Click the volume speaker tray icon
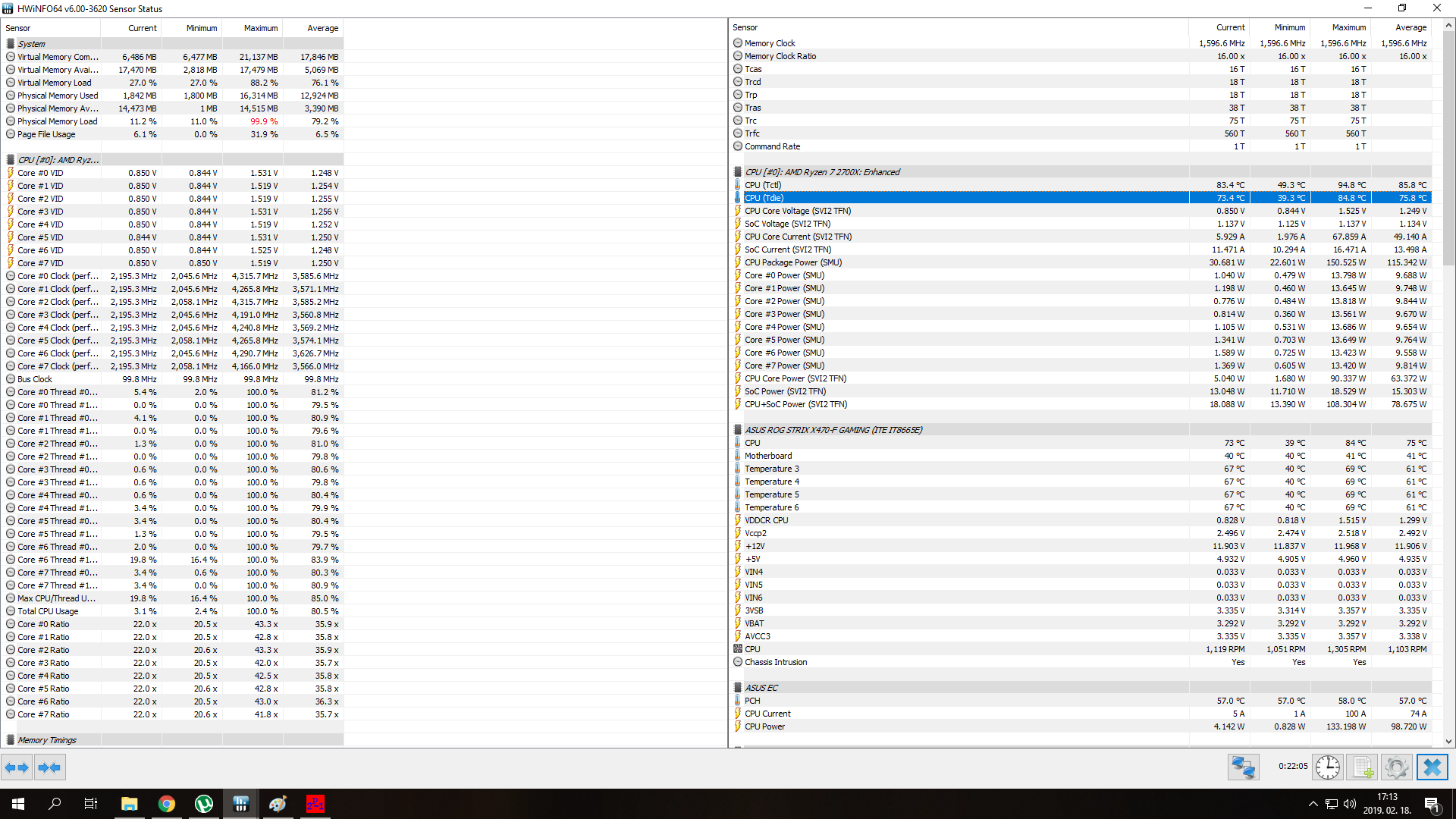 coord(1350,804)
